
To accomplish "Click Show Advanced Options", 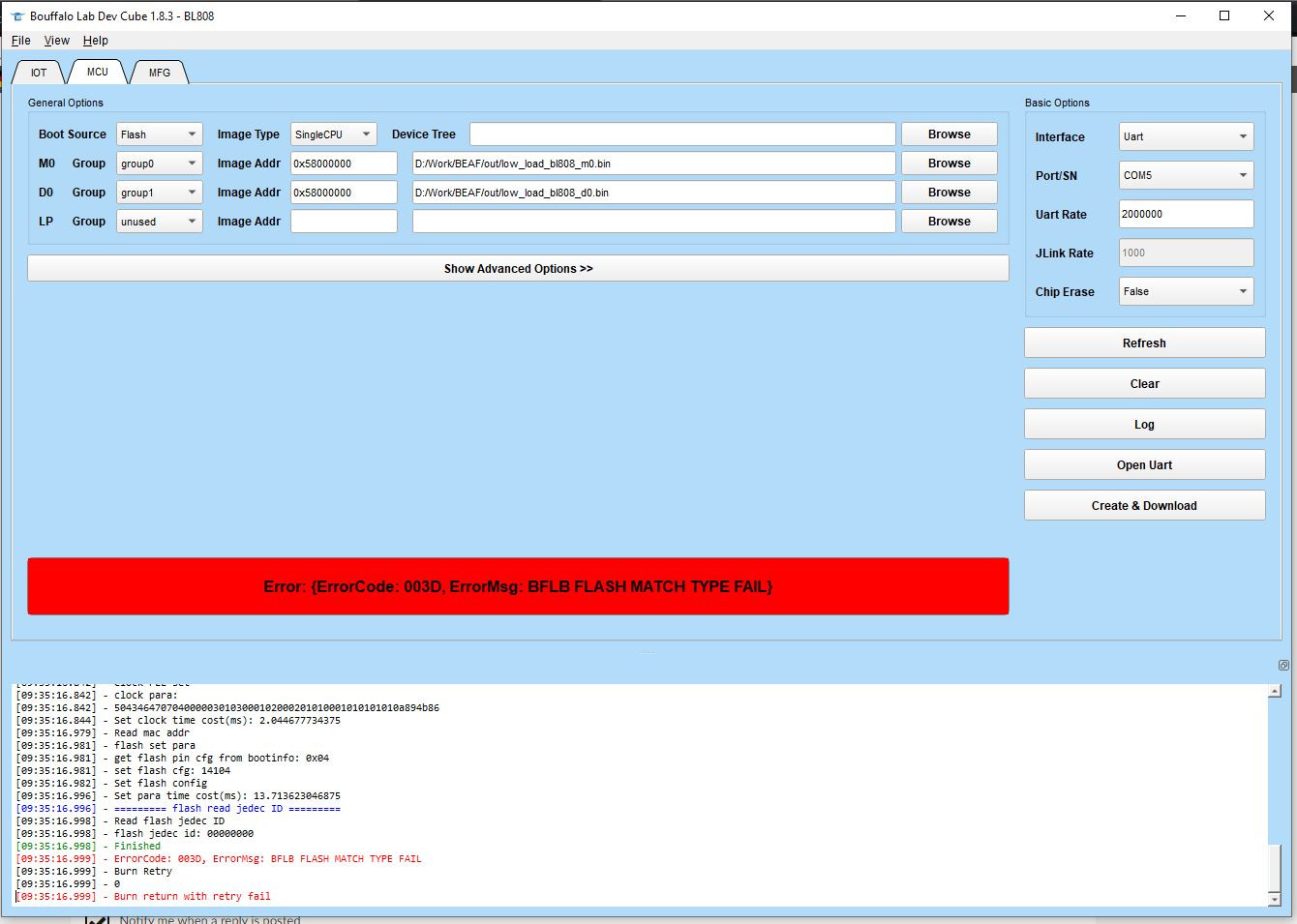I will click(x=518, y=268).
